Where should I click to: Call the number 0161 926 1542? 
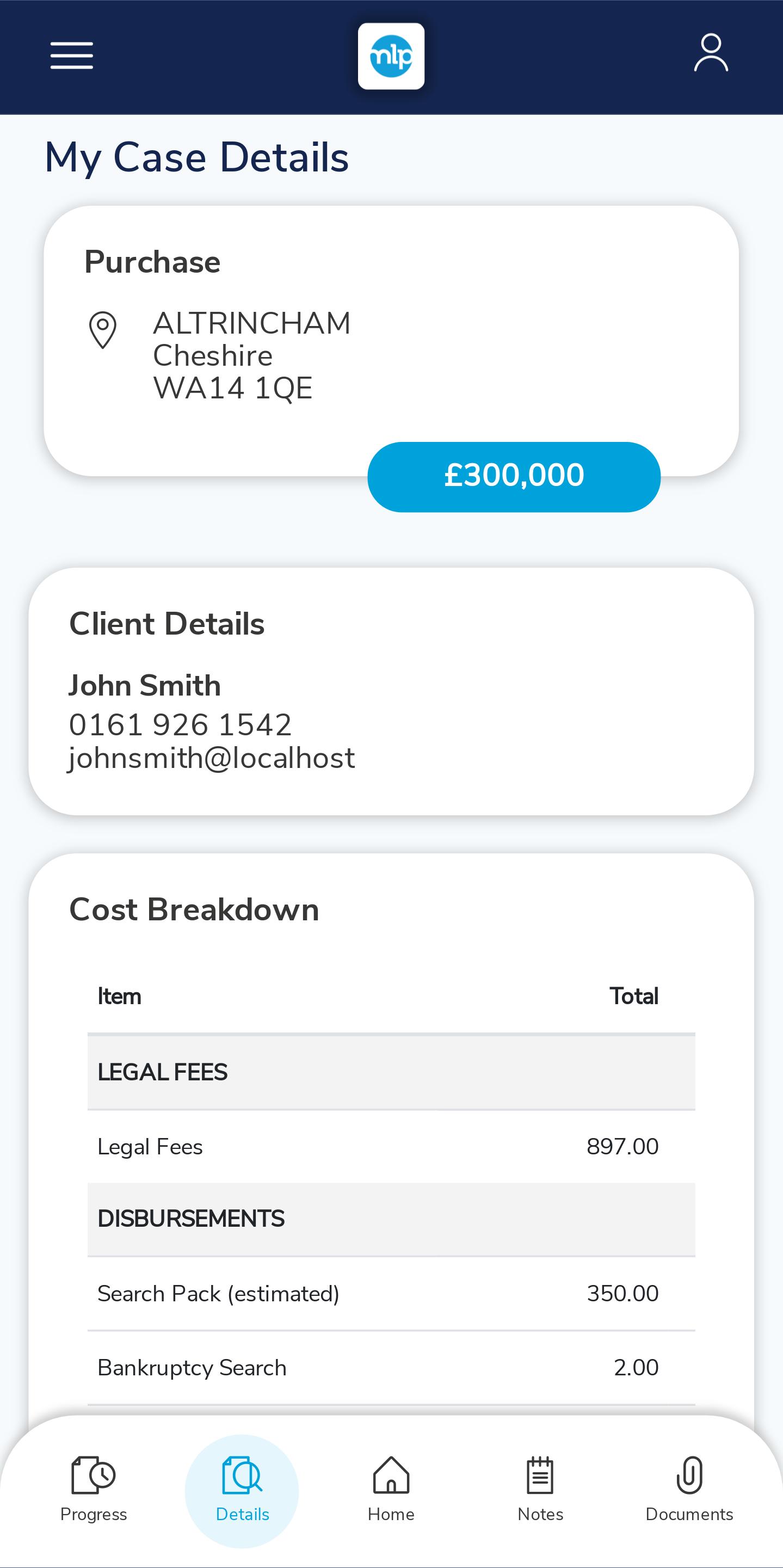(x=180, y=724)
